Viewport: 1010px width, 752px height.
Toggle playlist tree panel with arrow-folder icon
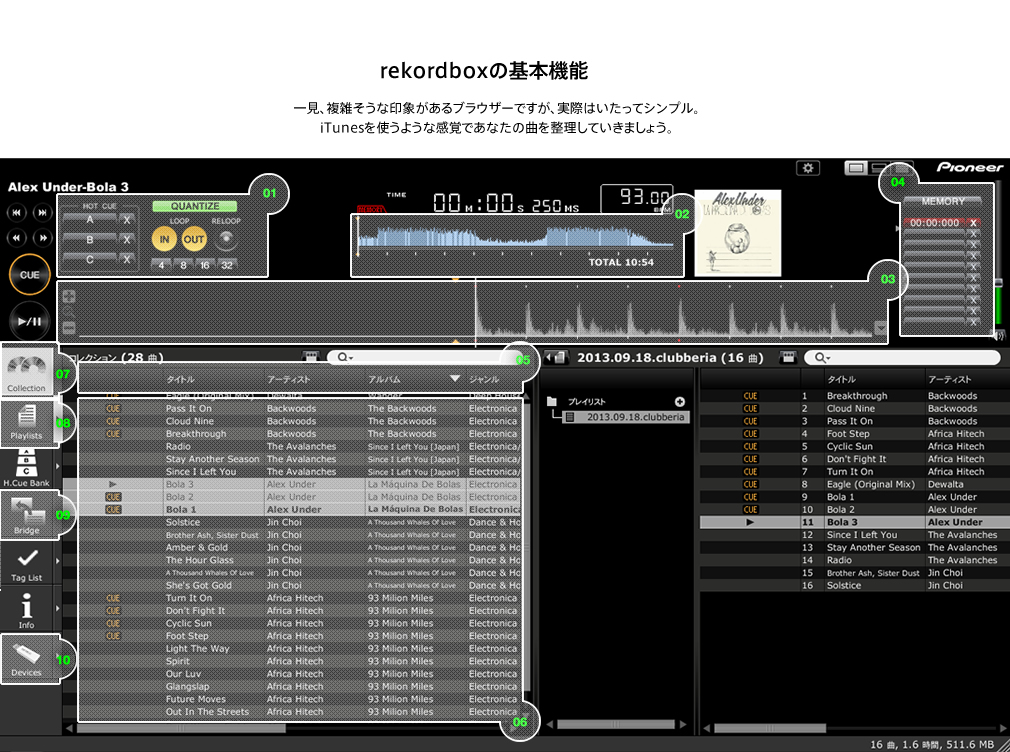click(x=555, y=358)
